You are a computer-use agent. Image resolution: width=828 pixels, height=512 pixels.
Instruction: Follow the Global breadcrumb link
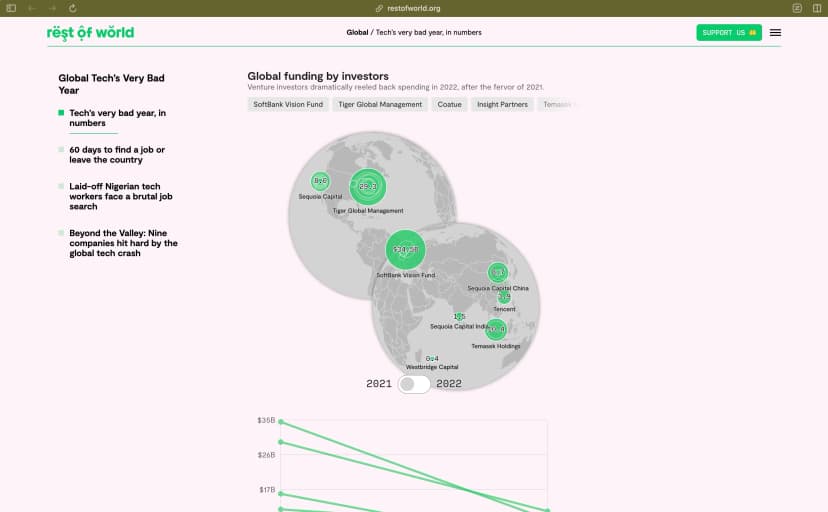pyautogui.click(x=357, y=33)
